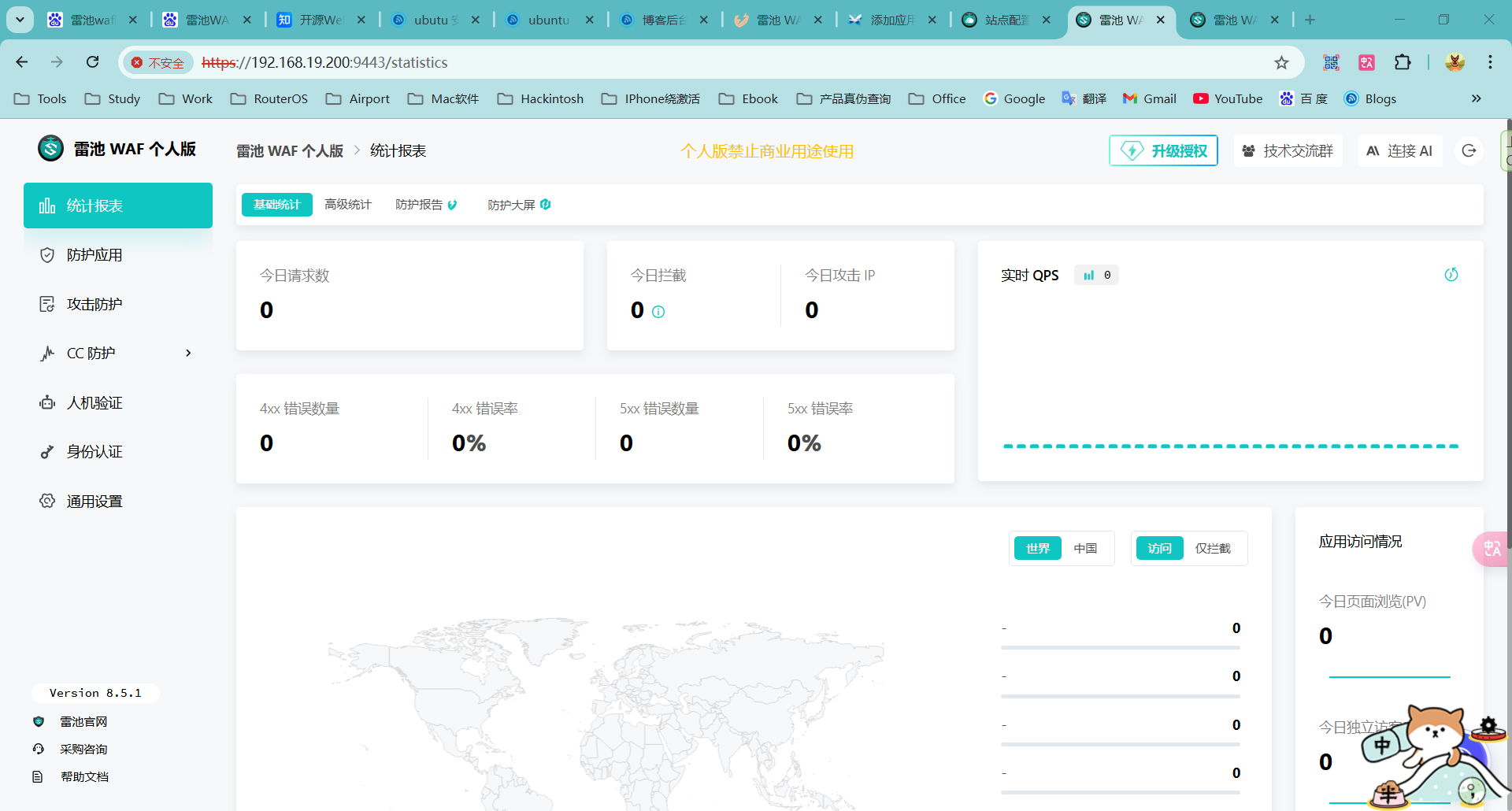The image size is (1512, 811).
Task: Switch to the 高级统计 tab
Action: [347, 205]
